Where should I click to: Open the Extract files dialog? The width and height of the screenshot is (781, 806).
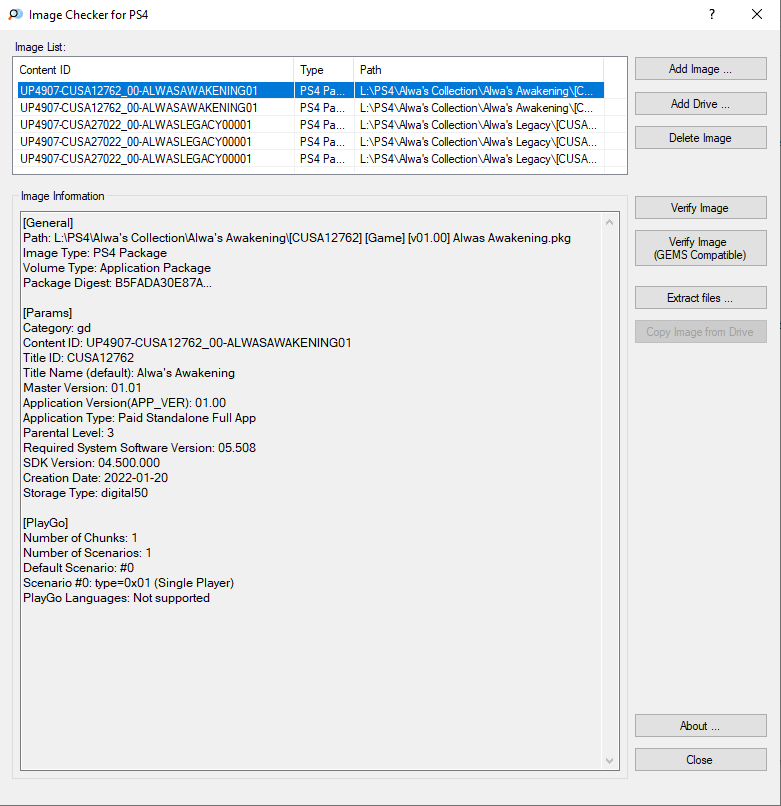[700, 298]
